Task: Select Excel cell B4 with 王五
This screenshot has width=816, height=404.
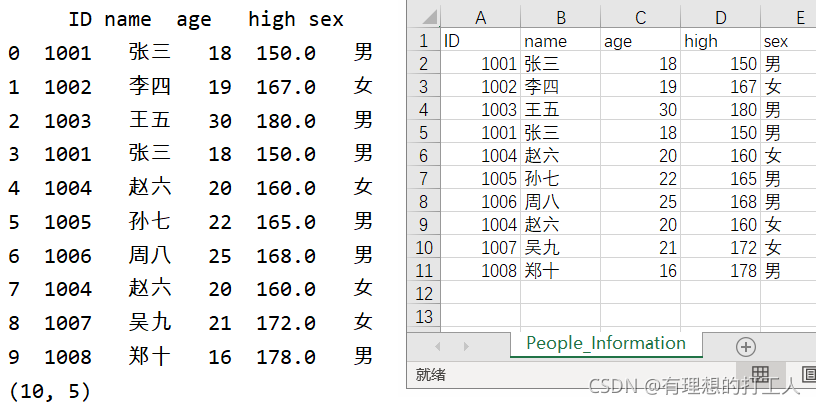Action: (x=560, y=109)
